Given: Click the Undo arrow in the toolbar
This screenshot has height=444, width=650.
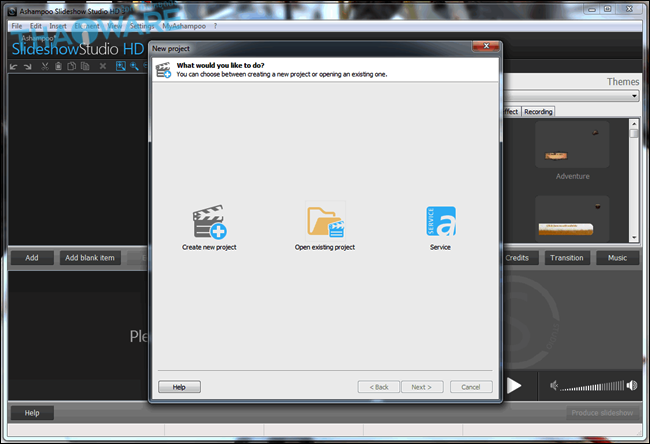Looking at the screenshot, I should click(x=14, y=66).
